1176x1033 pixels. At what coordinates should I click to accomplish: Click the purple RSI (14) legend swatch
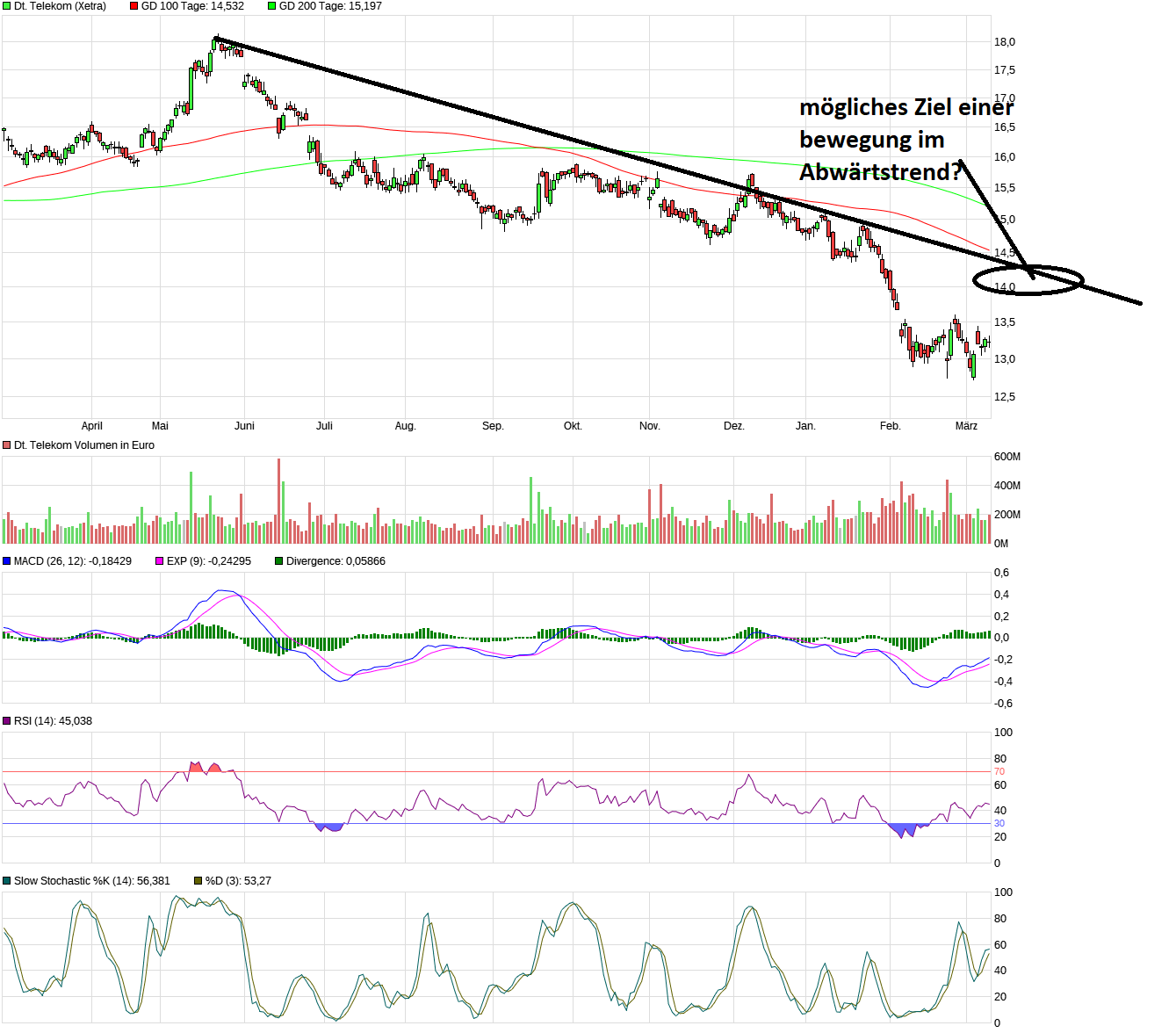coord(7,721)
